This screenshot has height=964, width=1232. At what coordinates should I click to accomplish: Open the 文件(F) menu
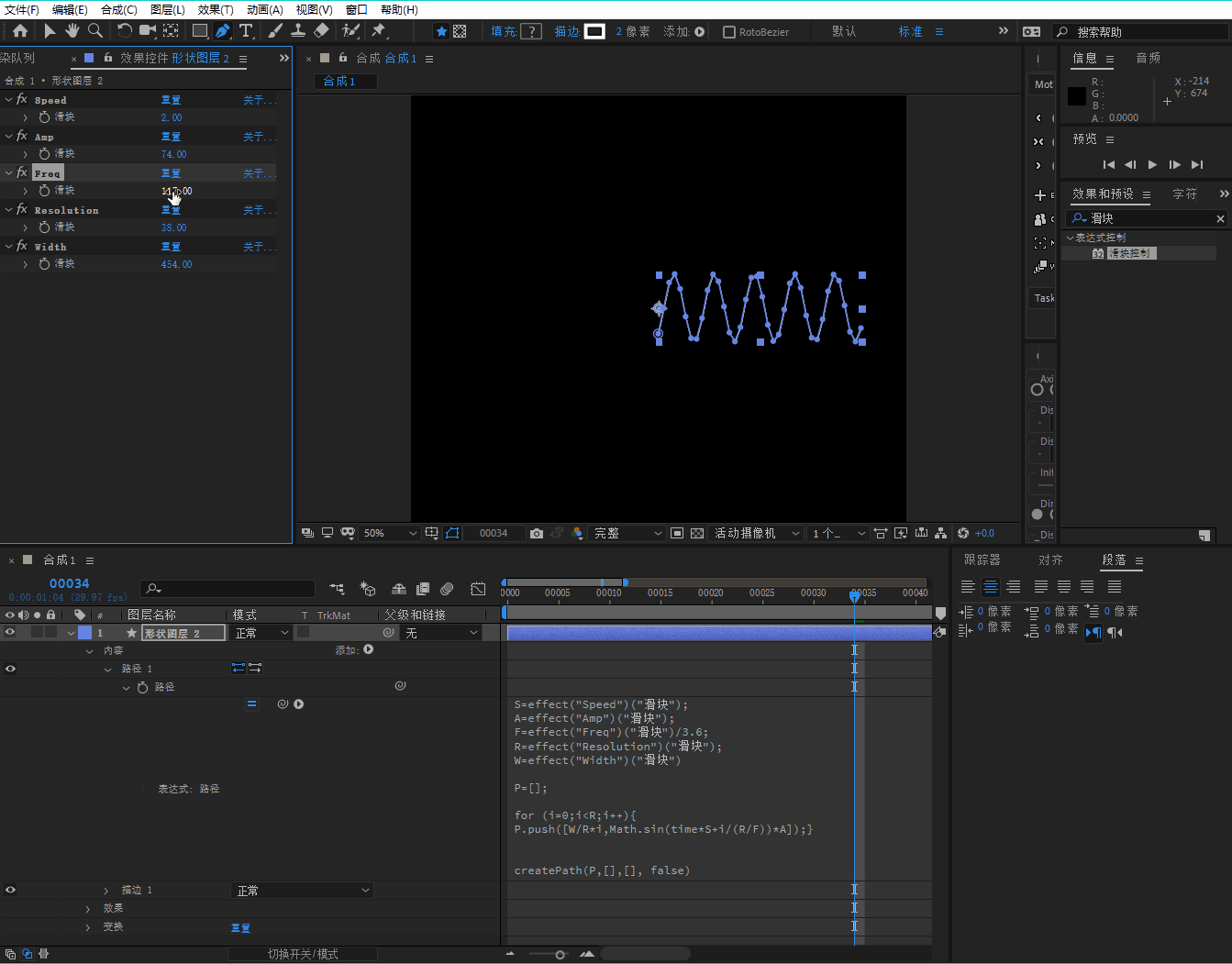(22, 9)
